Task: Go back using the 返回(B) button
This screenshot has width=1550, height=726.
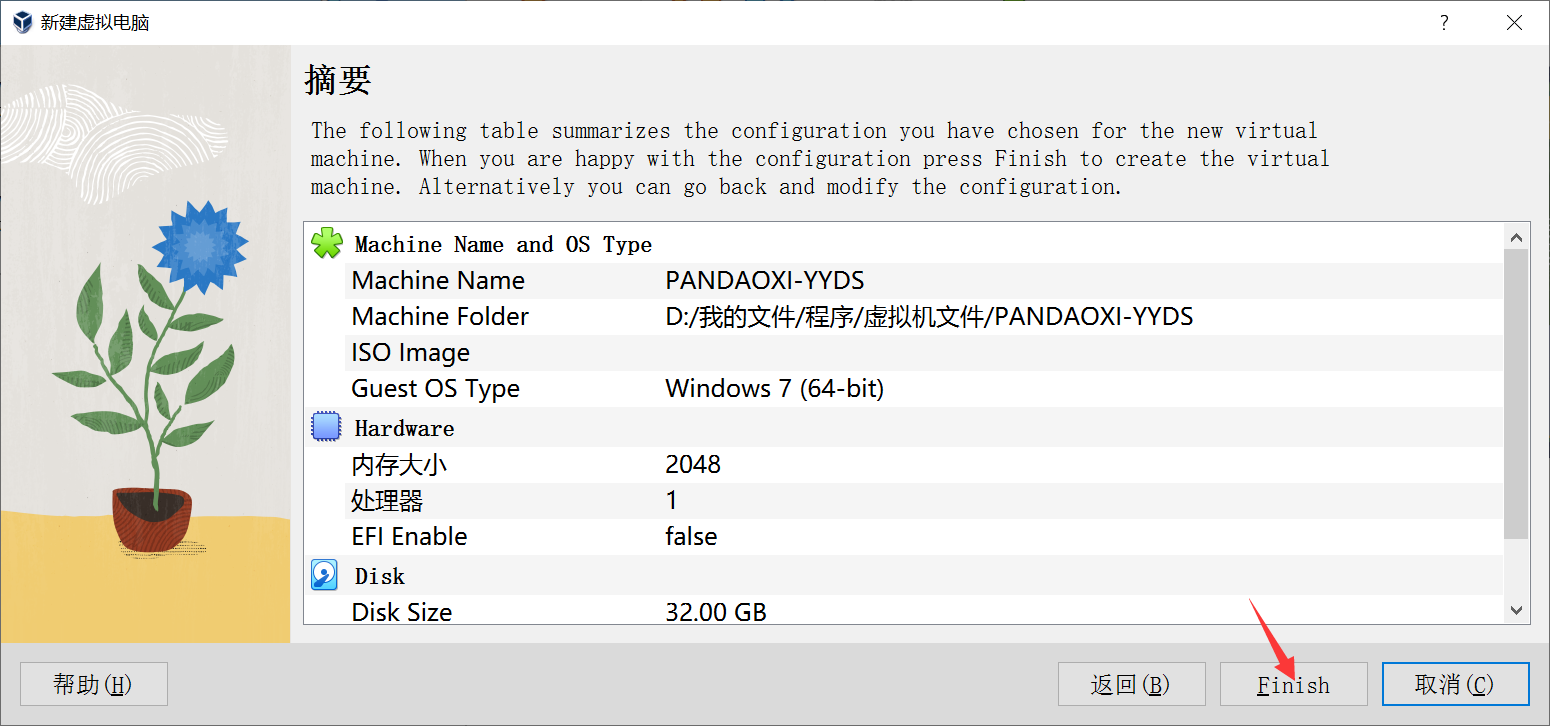Action: tap(1132, 684)
